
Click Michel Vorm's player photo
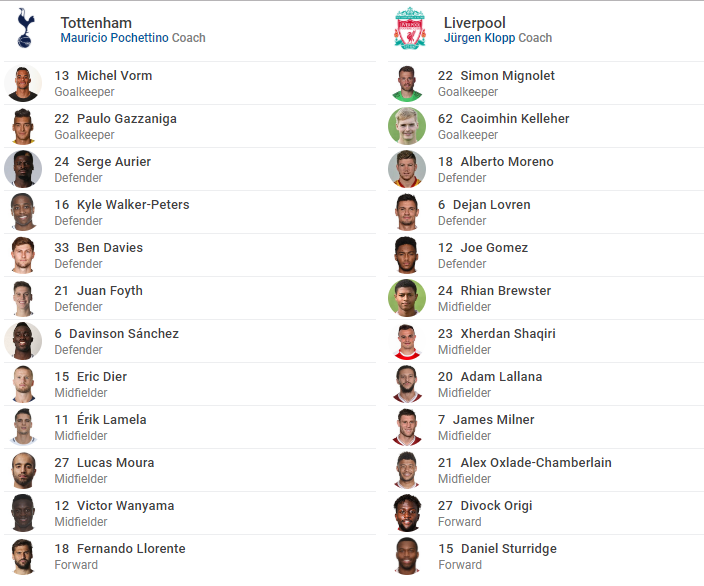[23, 84]
